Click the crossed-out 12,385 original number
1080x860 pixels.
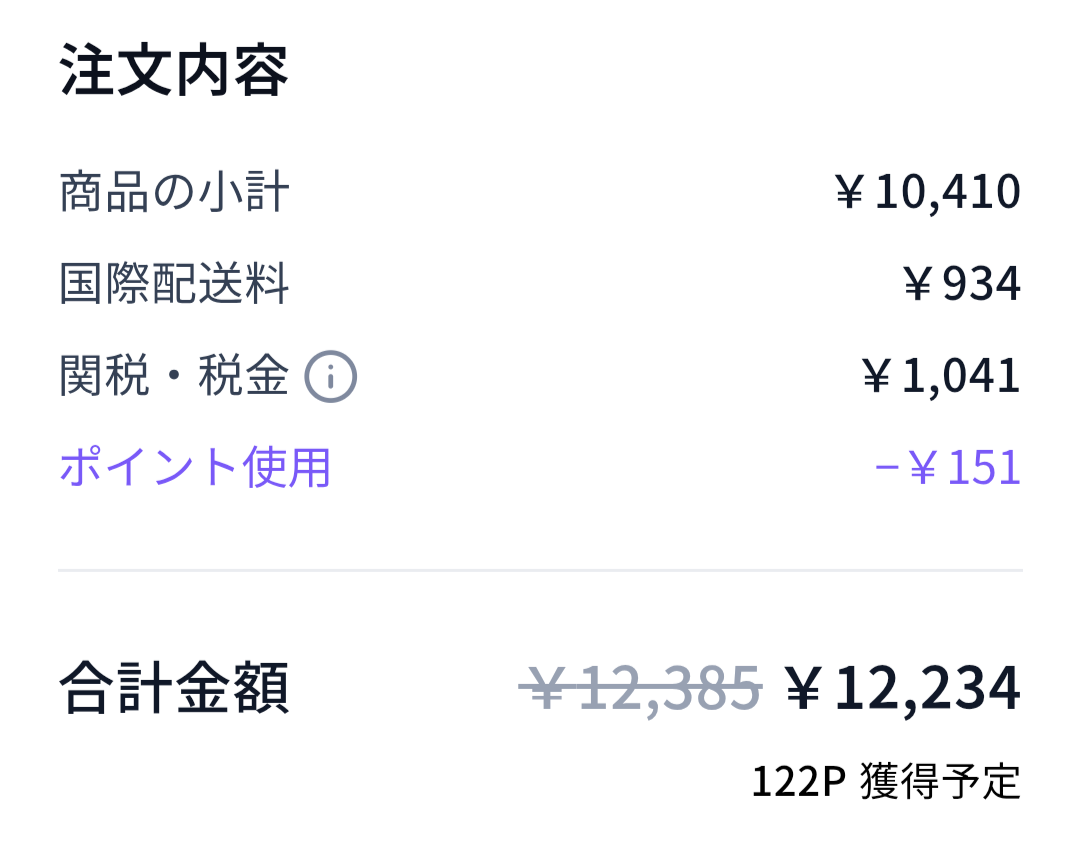(668, 688)
